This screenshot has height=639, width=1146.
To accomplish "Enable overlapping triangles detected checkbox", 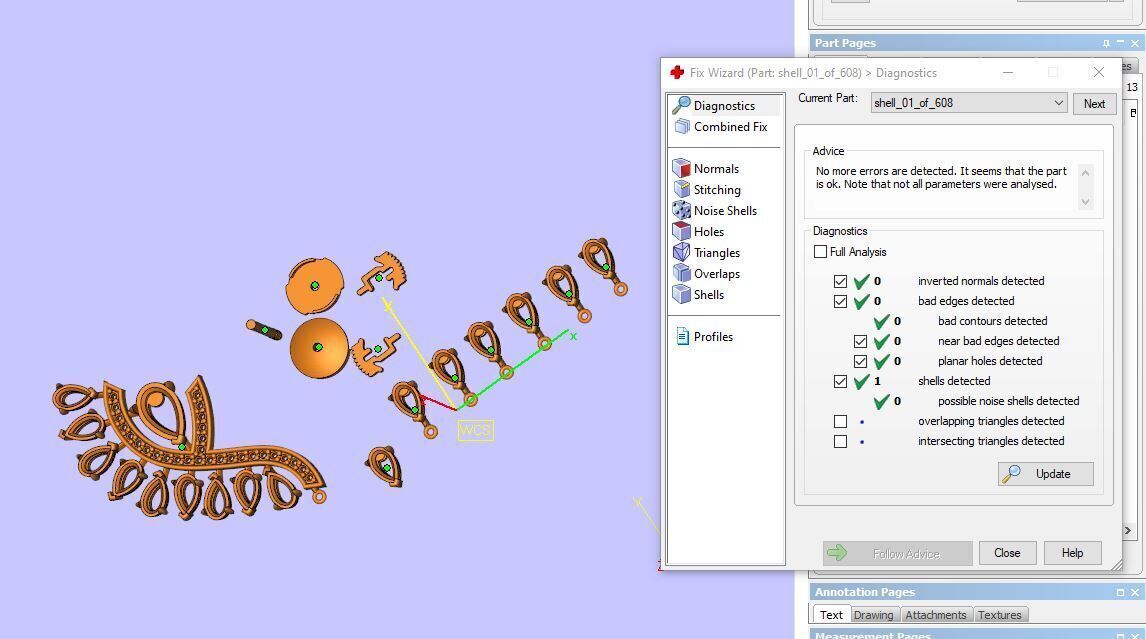I will point(840,422).
